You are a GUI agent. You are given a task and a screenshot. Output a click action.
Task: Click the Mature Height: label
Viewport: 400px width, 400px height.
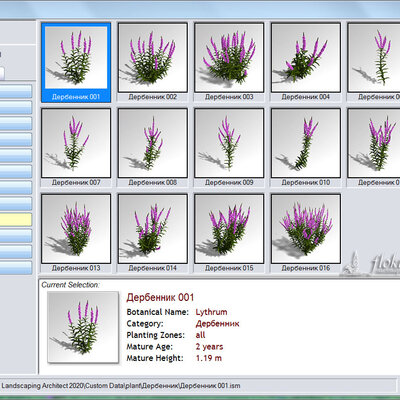tap(155, 358)
